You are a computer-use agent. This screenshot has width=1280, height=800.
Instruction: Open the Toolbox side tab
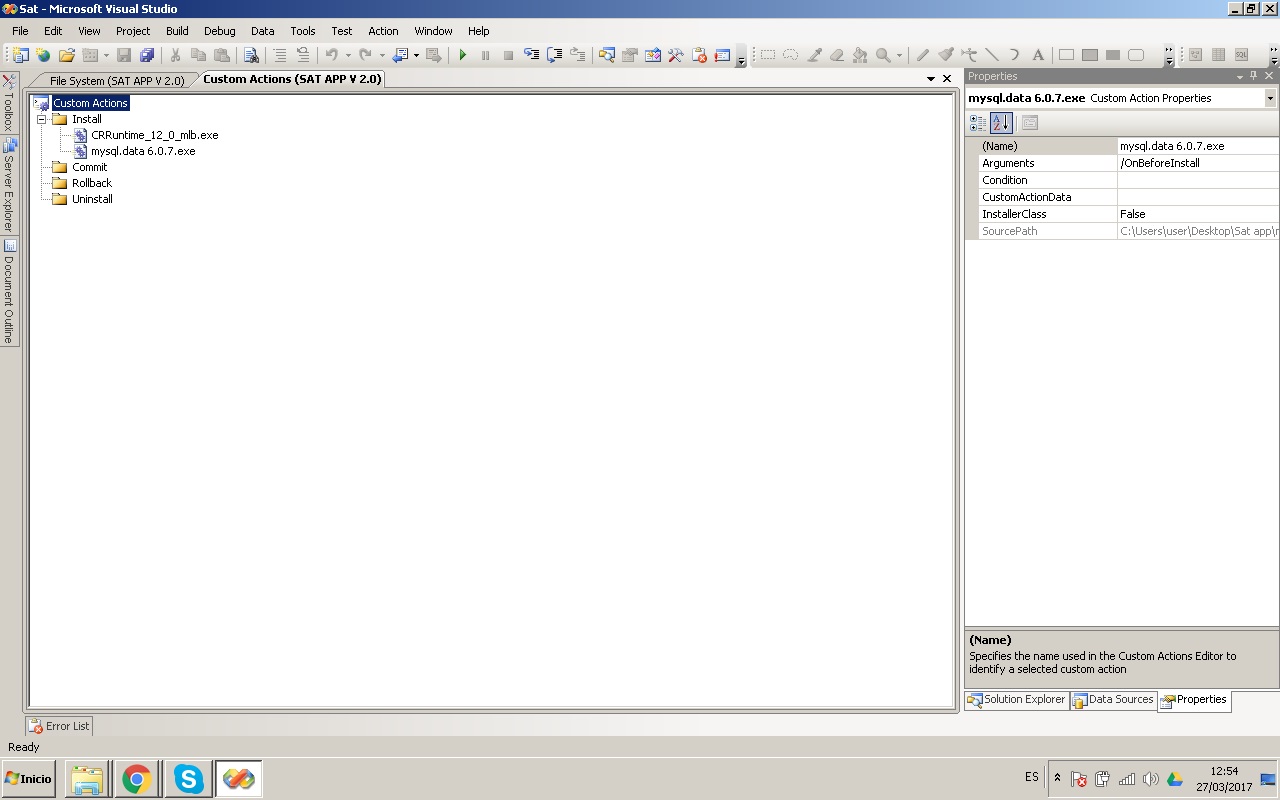click(x=8, y=102)
